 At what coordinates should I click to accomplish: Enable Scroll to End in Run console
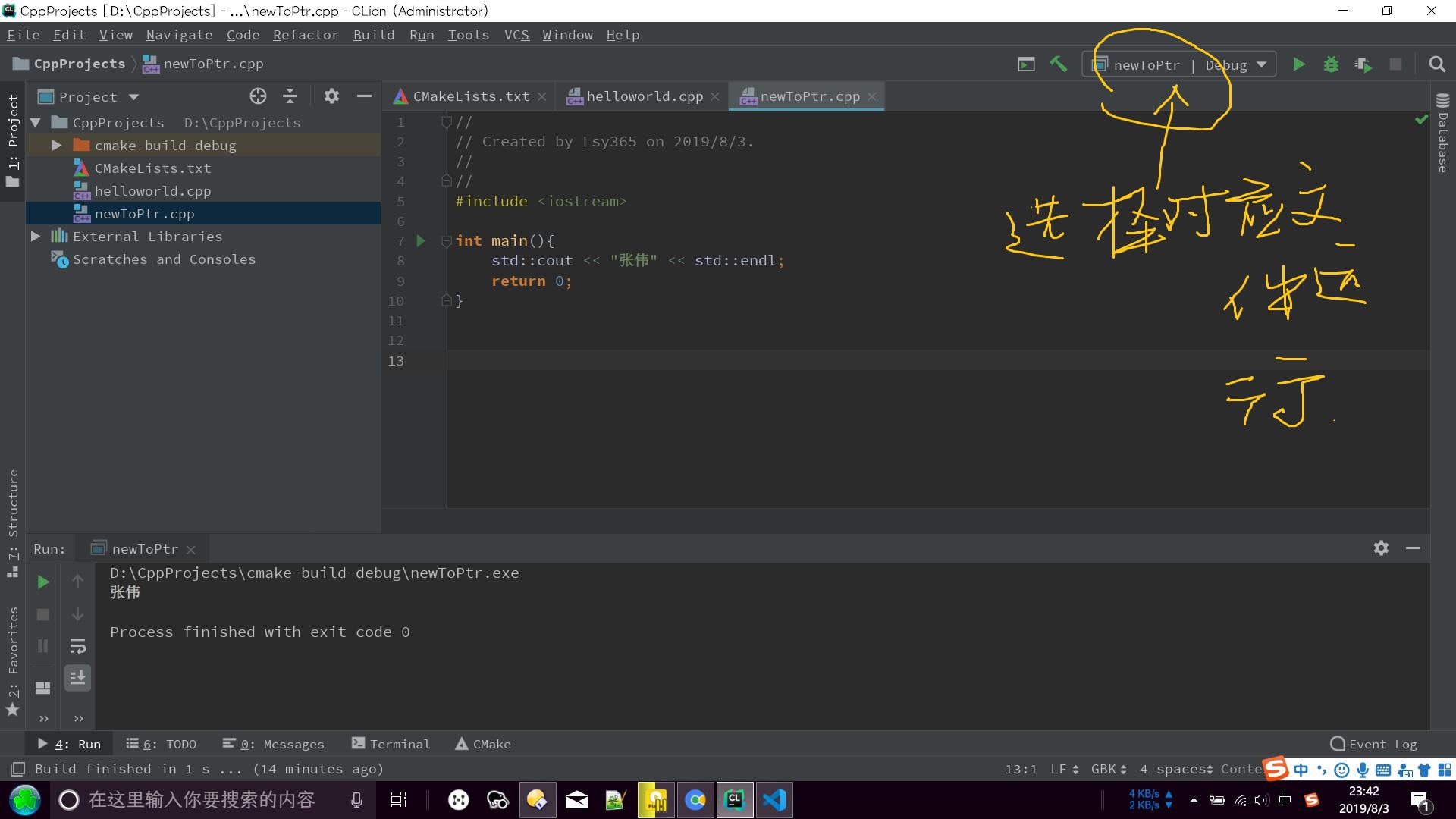point(77,678)
